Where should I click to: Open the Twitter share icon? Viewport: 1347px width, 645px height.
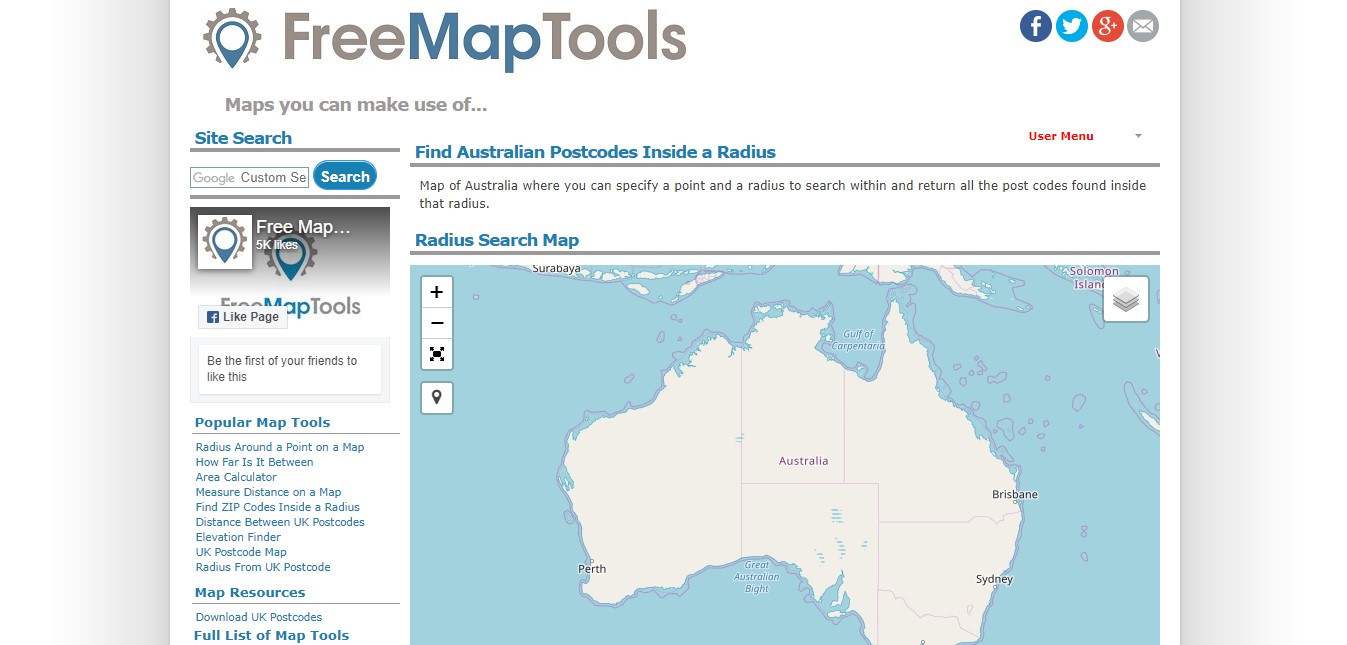click(x=1071, y=25)
